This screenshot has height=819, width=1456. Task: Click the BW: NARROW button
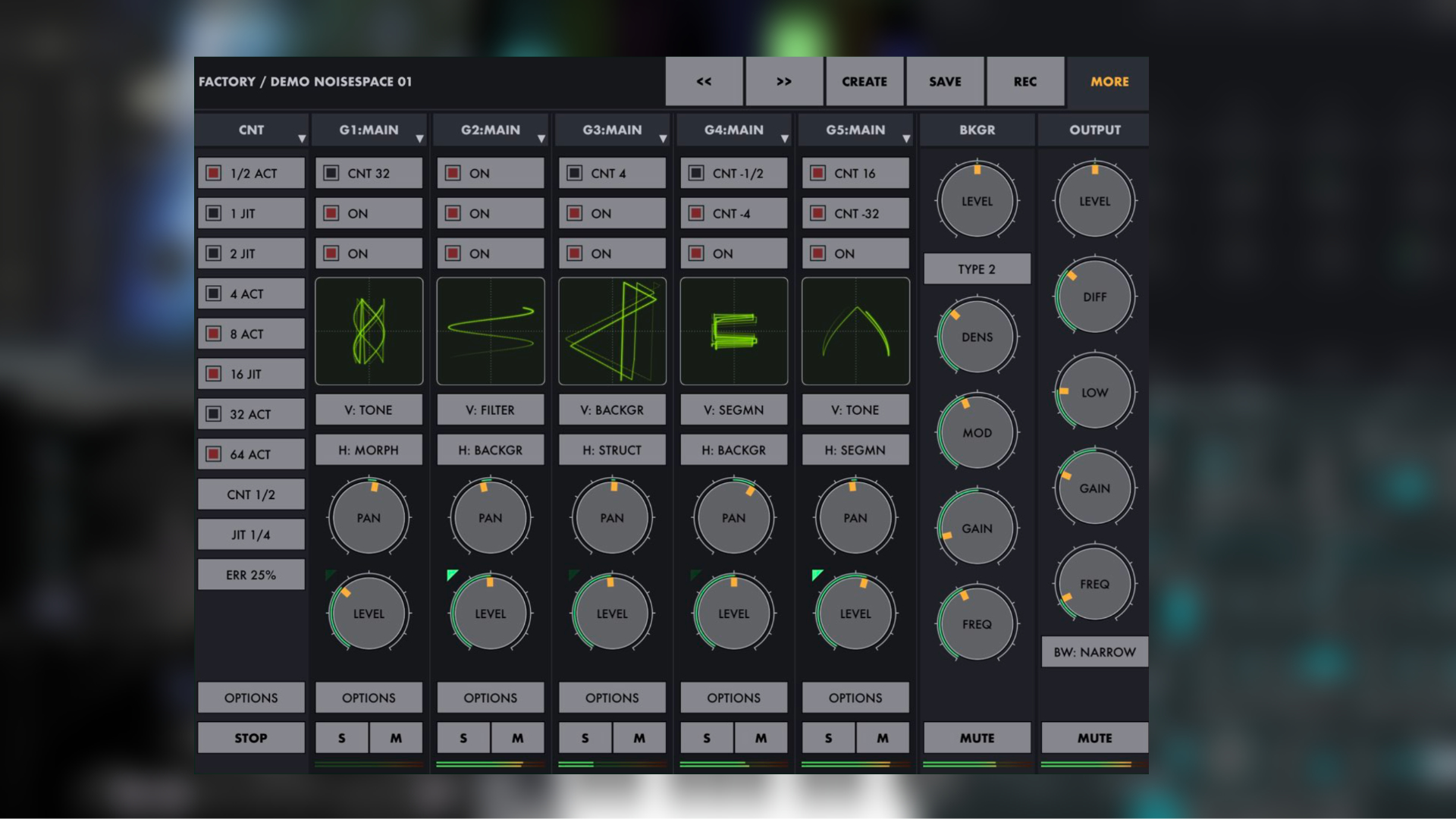pyautogui.click(x=1094, y=652)
